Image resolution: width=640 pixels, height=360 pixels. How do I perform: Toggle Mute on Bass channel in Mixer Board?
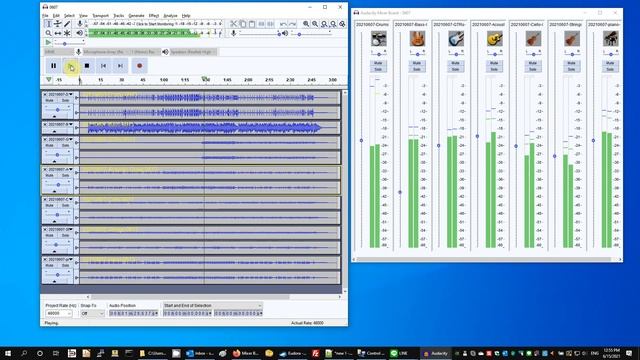click(x=417, y=63)
